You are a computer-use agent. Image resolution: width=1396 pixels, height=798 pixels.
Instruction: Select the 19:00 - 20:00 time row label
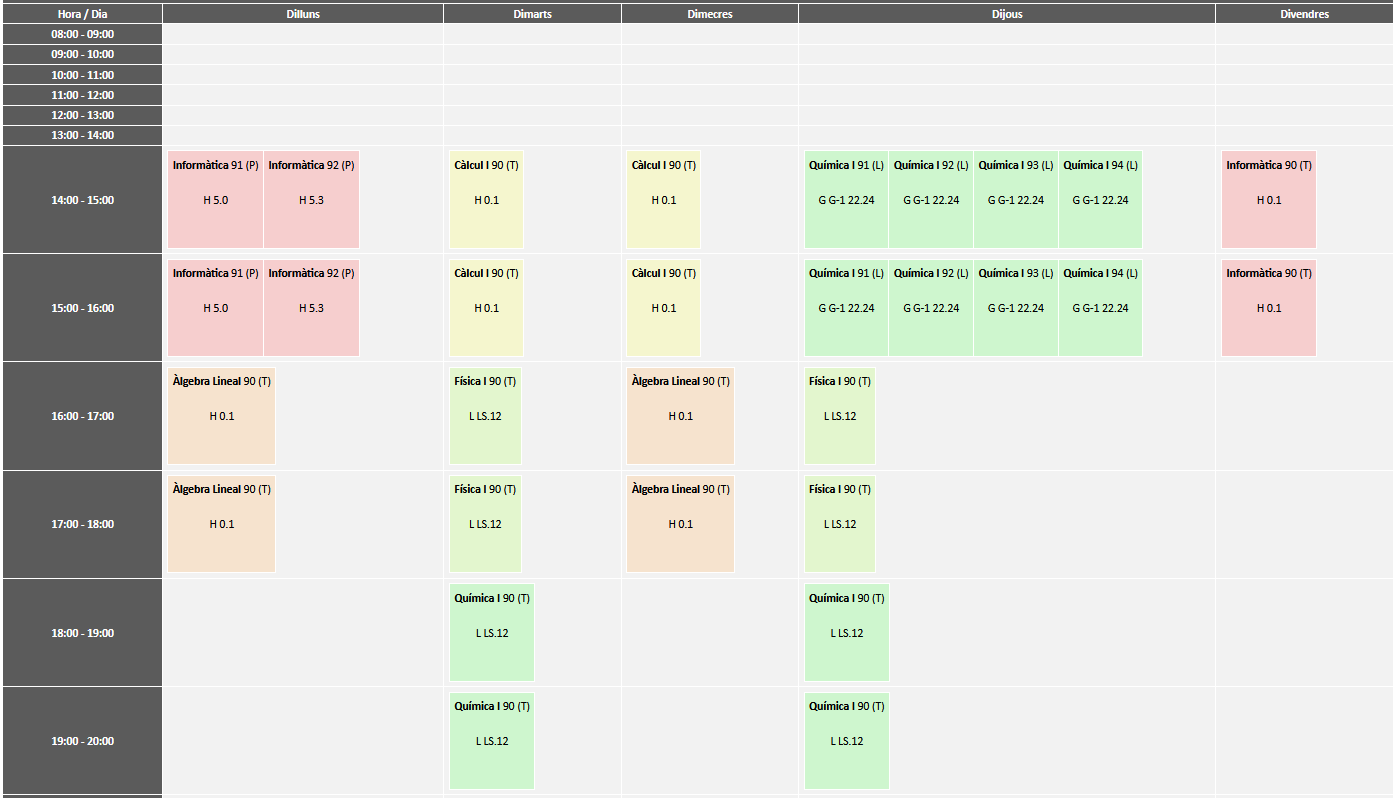82,741
